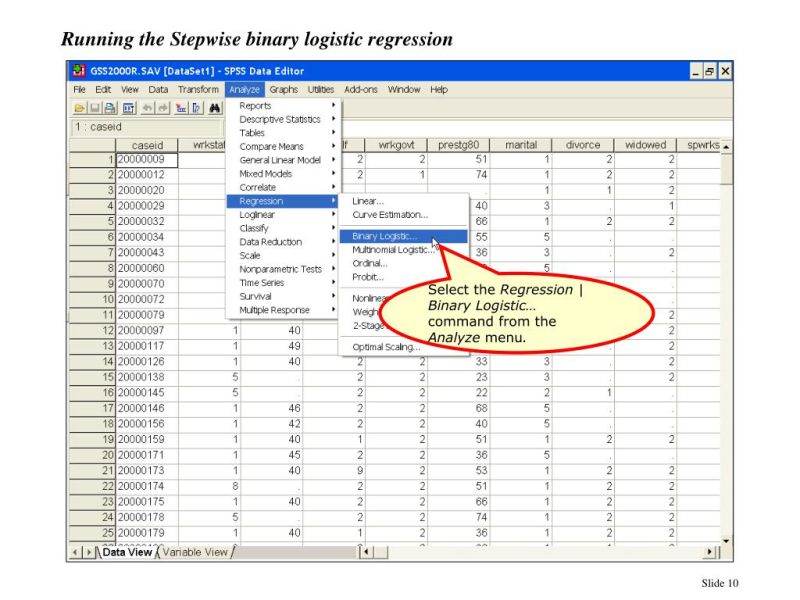Screen dimensions: 800x600
Task: Select the Data View tab
Action: point(126,551)
